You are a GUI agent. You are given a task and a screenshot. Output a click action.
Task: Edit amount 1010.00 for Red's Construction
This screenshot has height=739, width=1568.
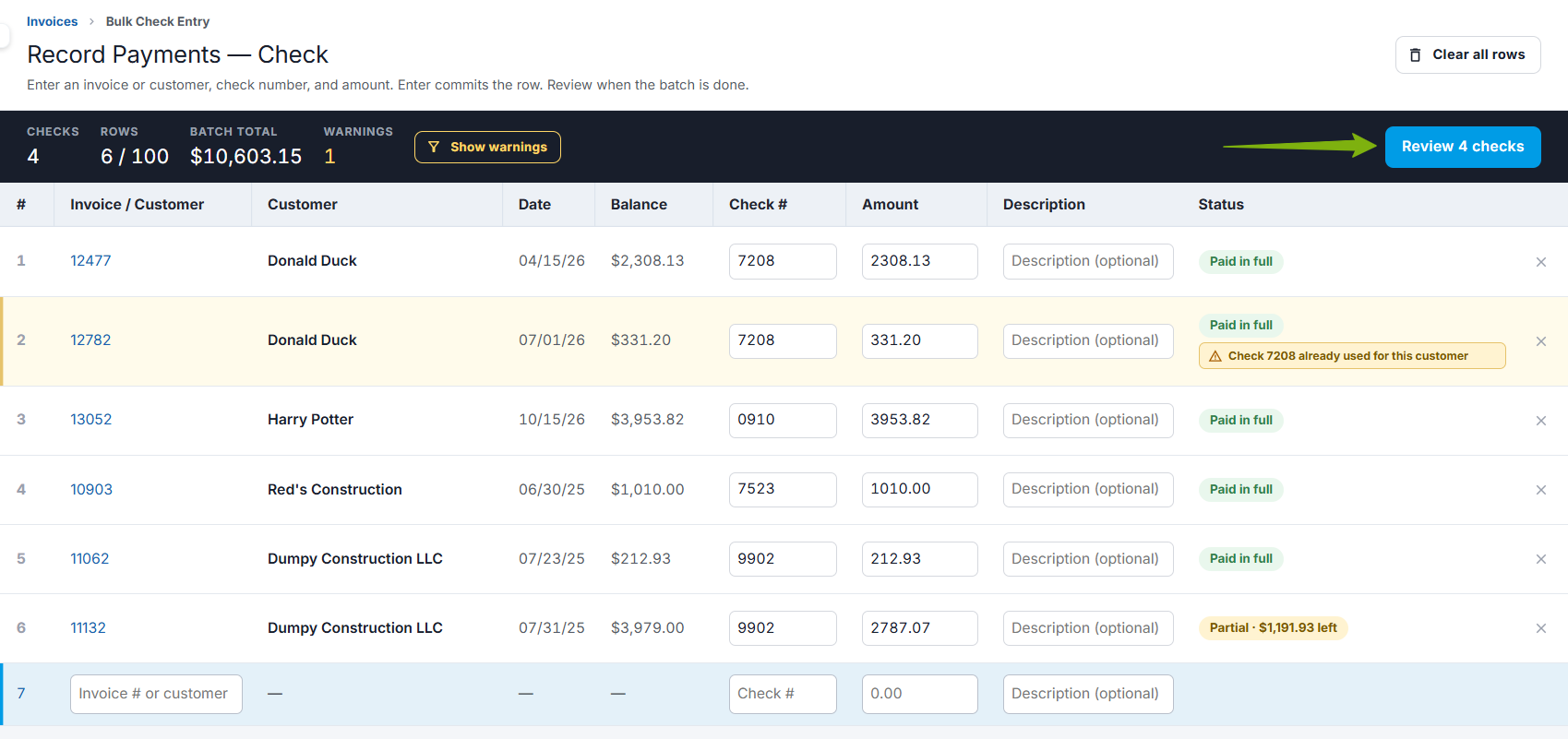[919, 489]
